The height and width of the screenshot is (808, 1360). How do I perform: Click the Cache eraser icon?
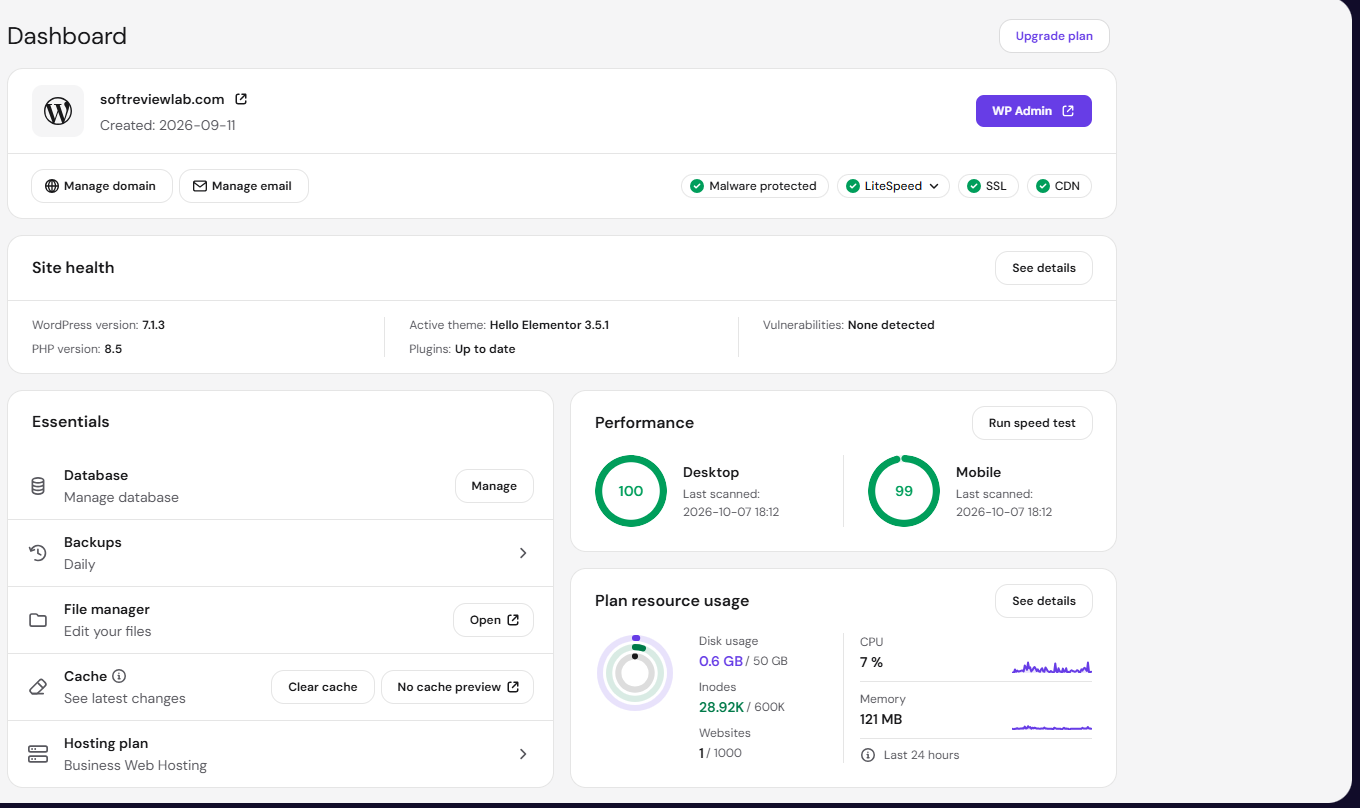(x=38, y=687)
